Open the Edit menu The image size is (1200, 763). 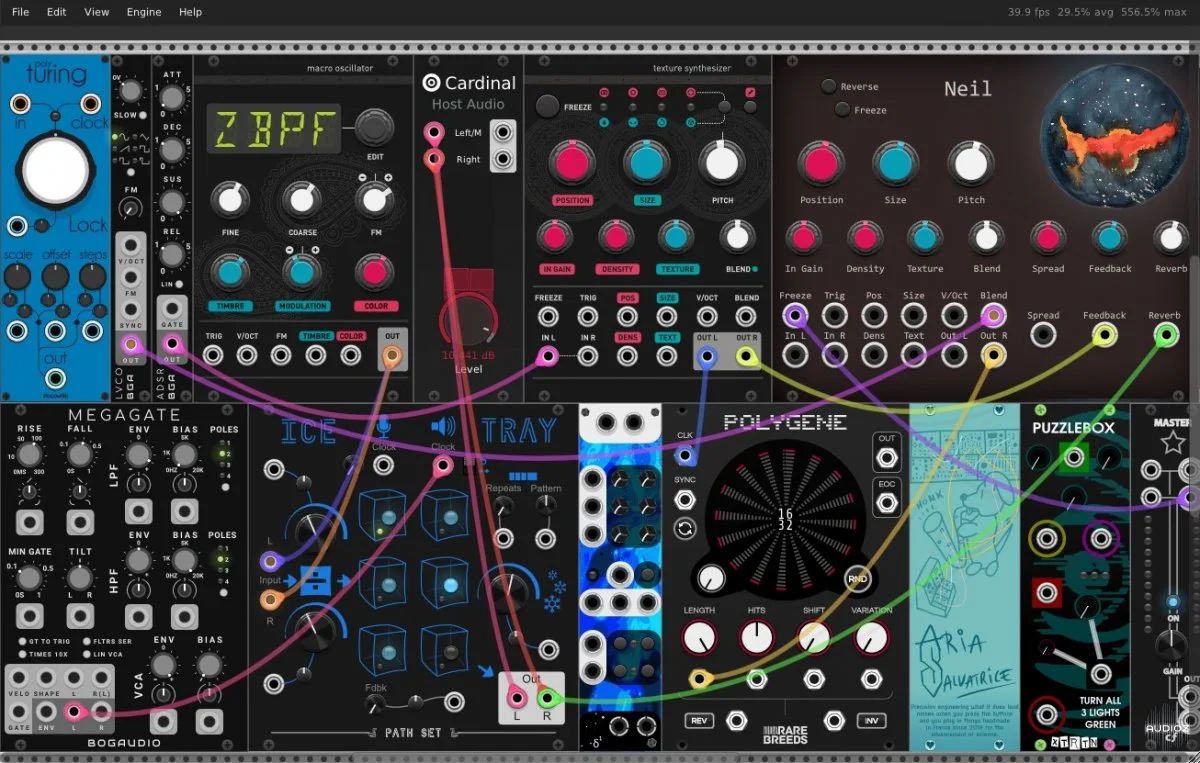pyautogui.click(x=56, y=12)
